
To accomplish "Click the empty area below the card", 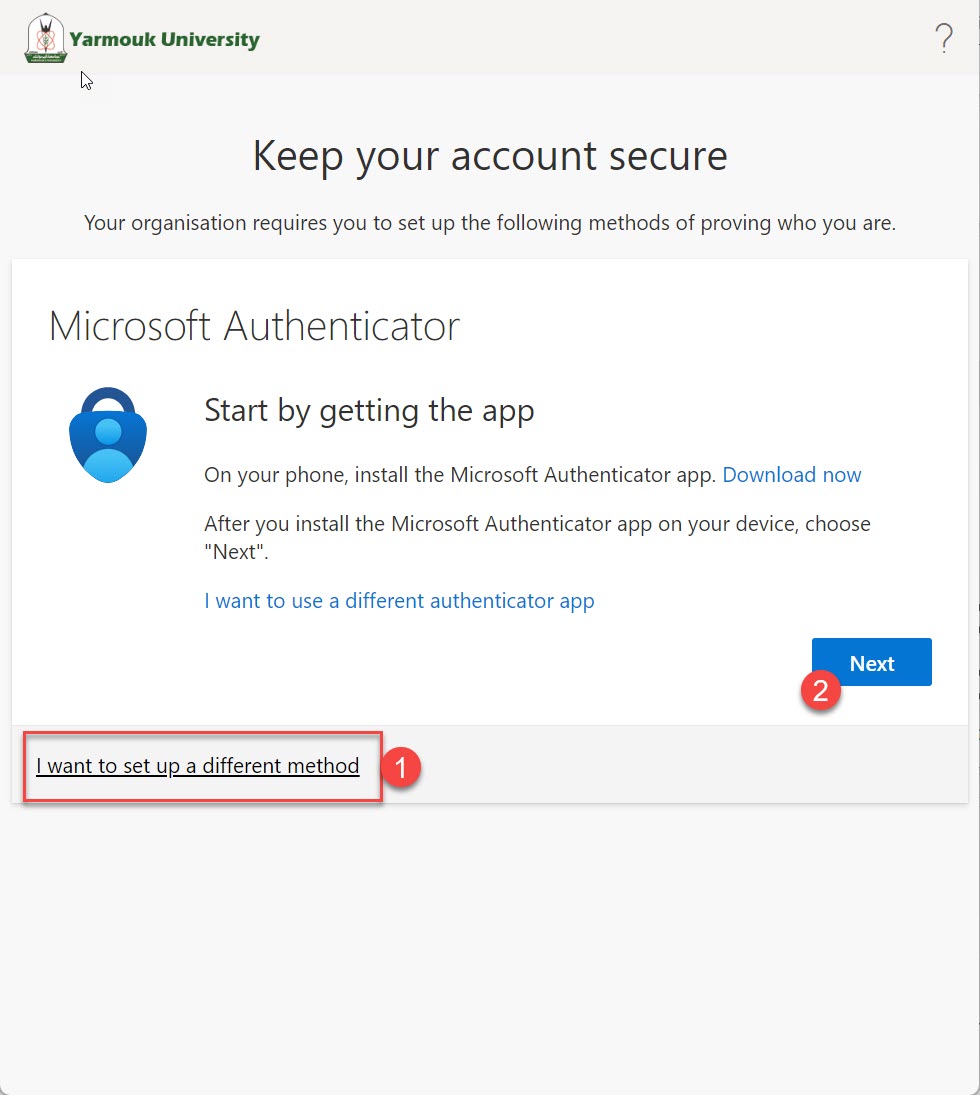I will (490, 943).
